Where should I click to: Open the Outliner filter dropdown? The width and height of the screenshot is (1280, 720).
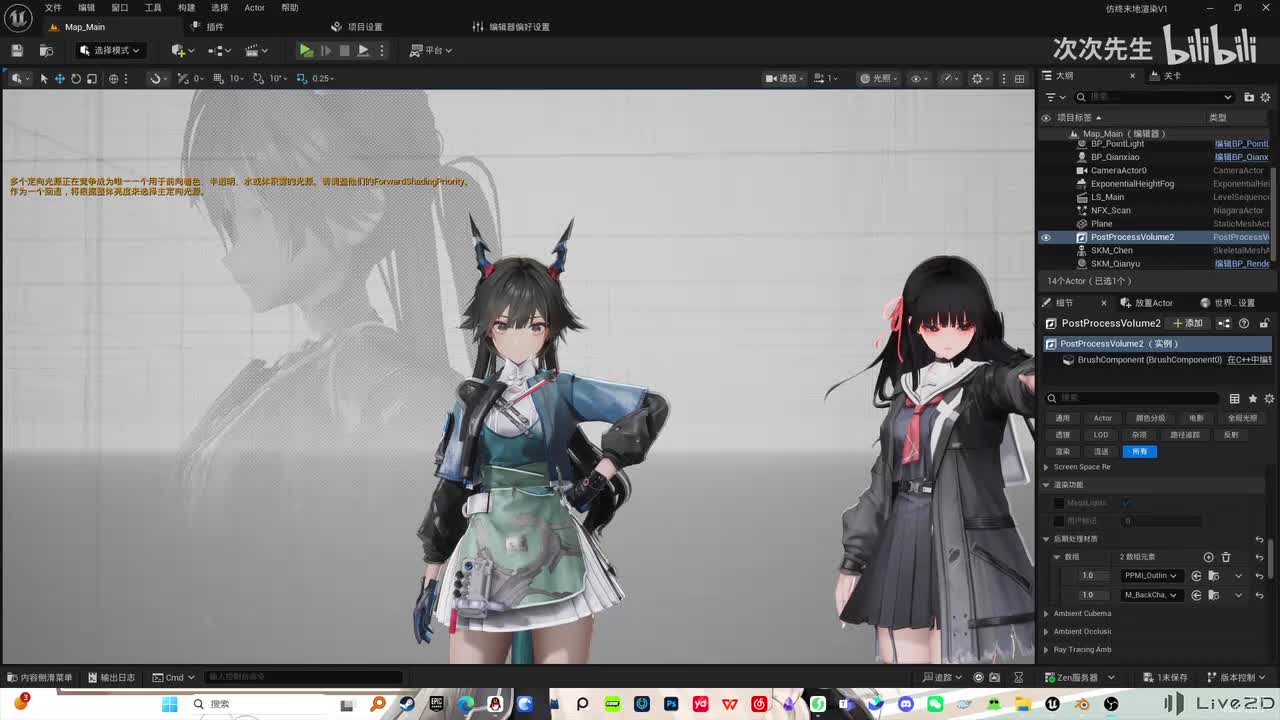[x=1055, y=97]
